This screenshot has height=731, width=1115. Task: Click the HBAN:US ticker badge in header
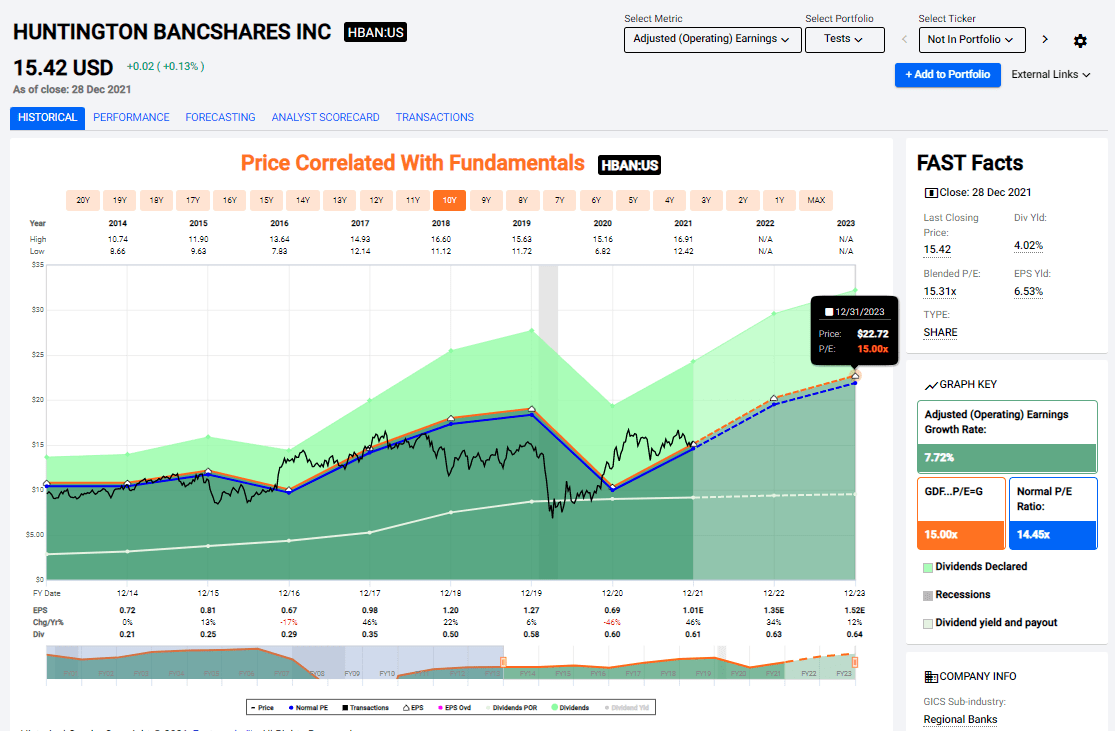[375, 33]
